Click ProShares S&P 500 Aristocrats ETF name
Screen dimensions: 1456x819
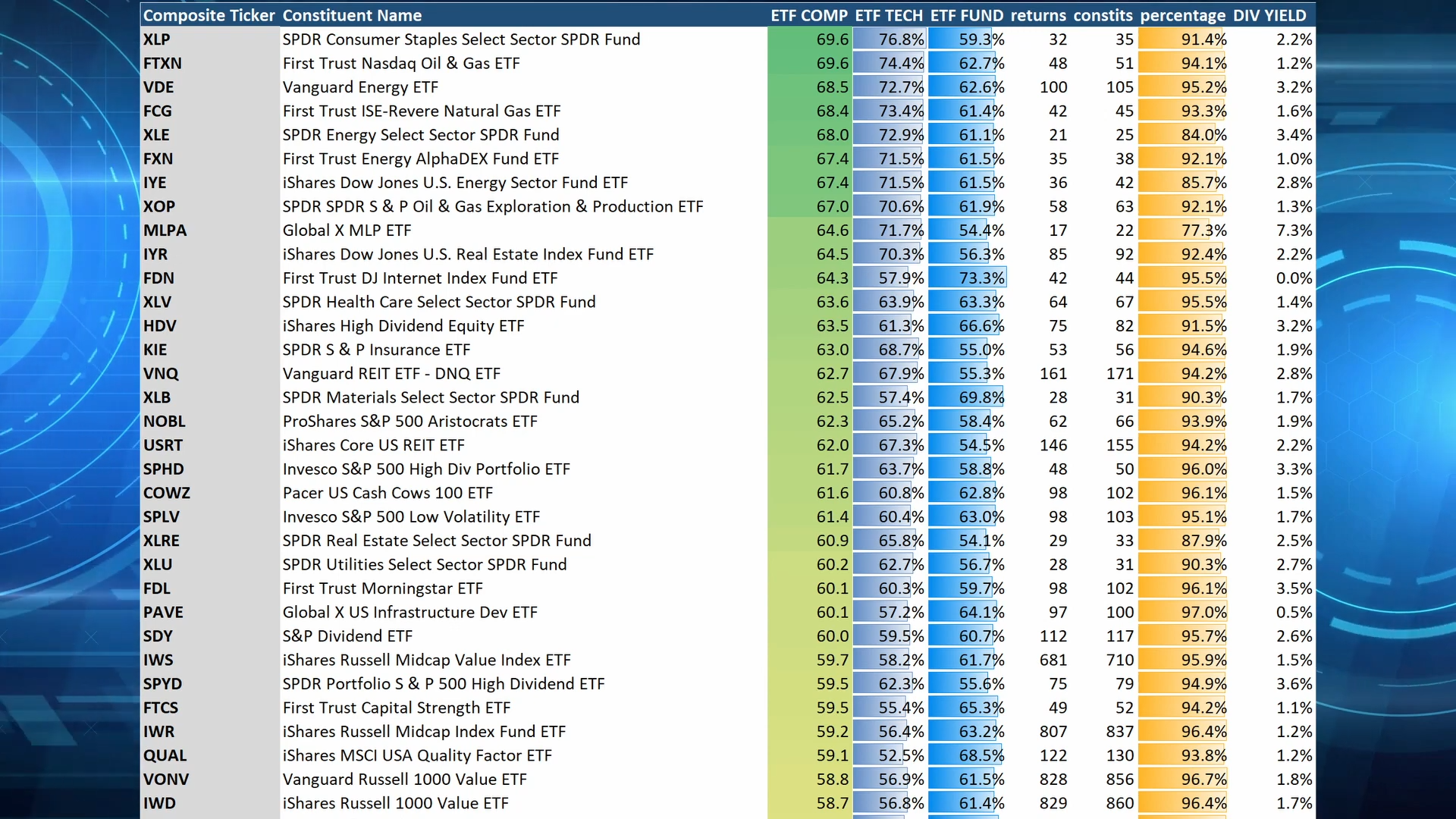pos(410,422)
